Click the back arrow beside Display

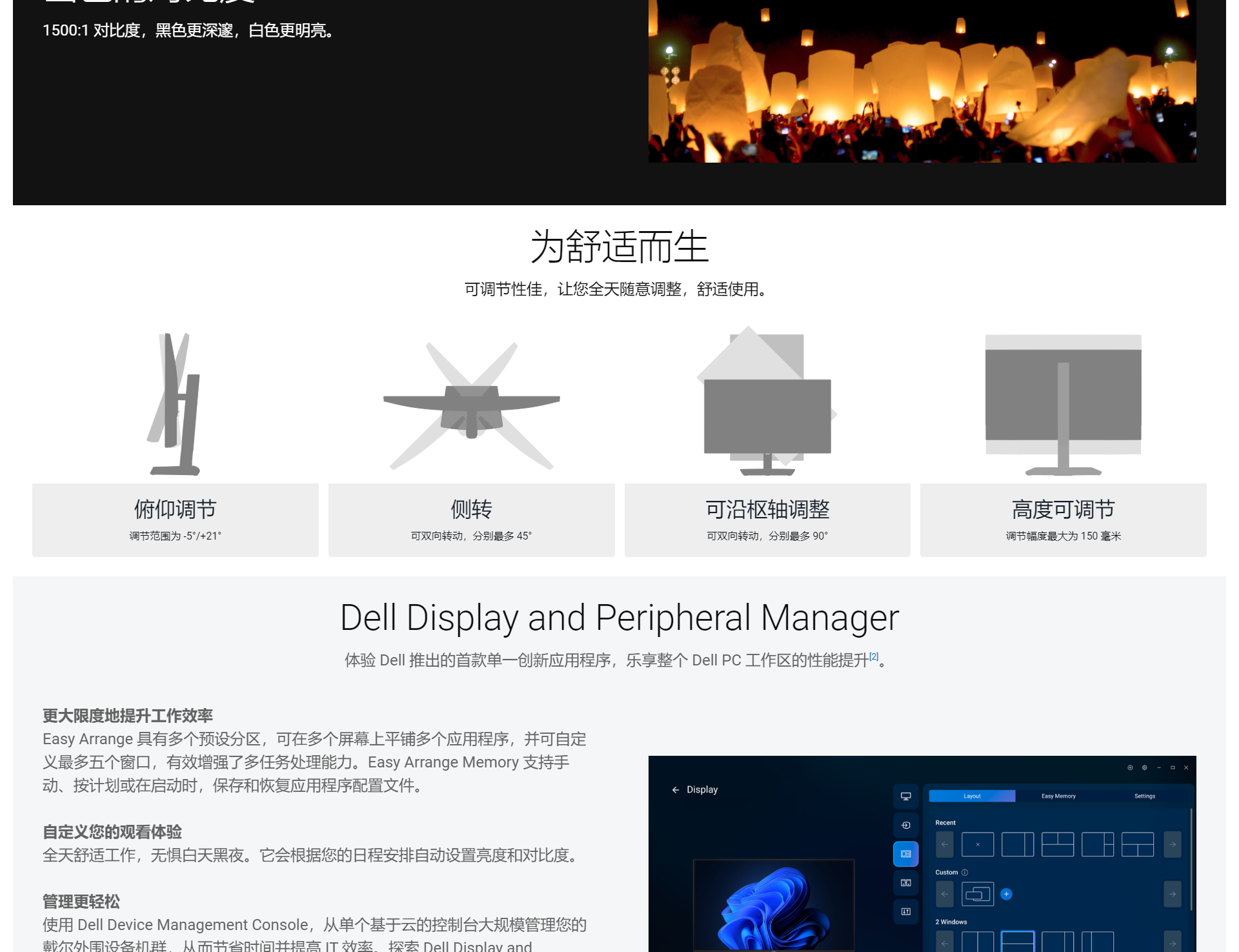(675, 790)
